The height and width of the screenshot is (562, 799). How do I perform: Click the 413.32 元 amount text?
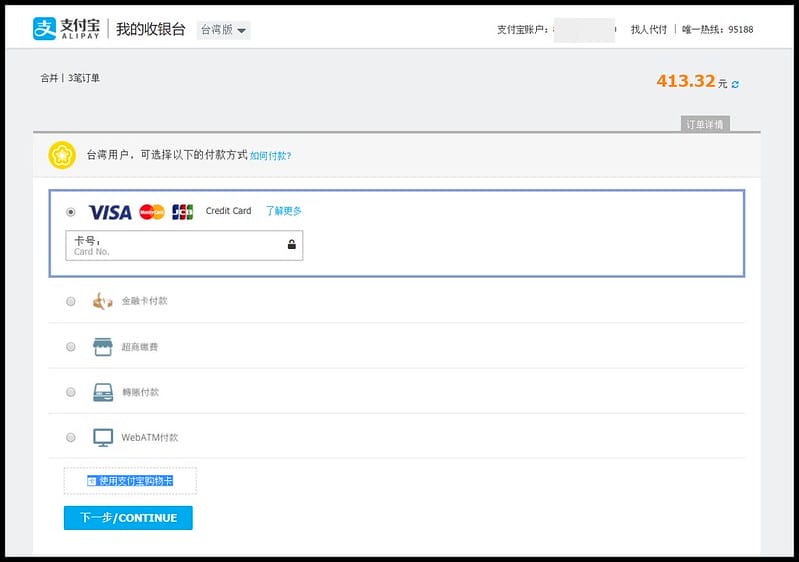[692, 82]
